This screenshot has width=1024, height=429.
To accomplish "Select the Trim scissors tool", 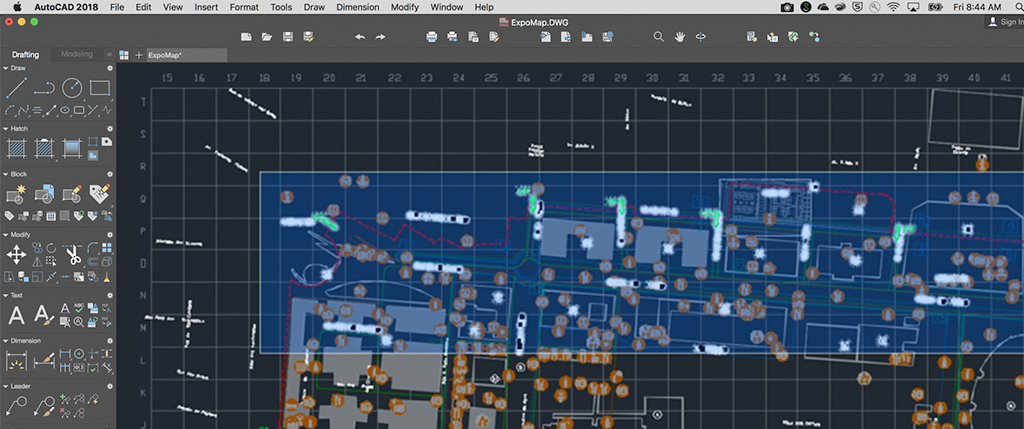I will 72,254.
